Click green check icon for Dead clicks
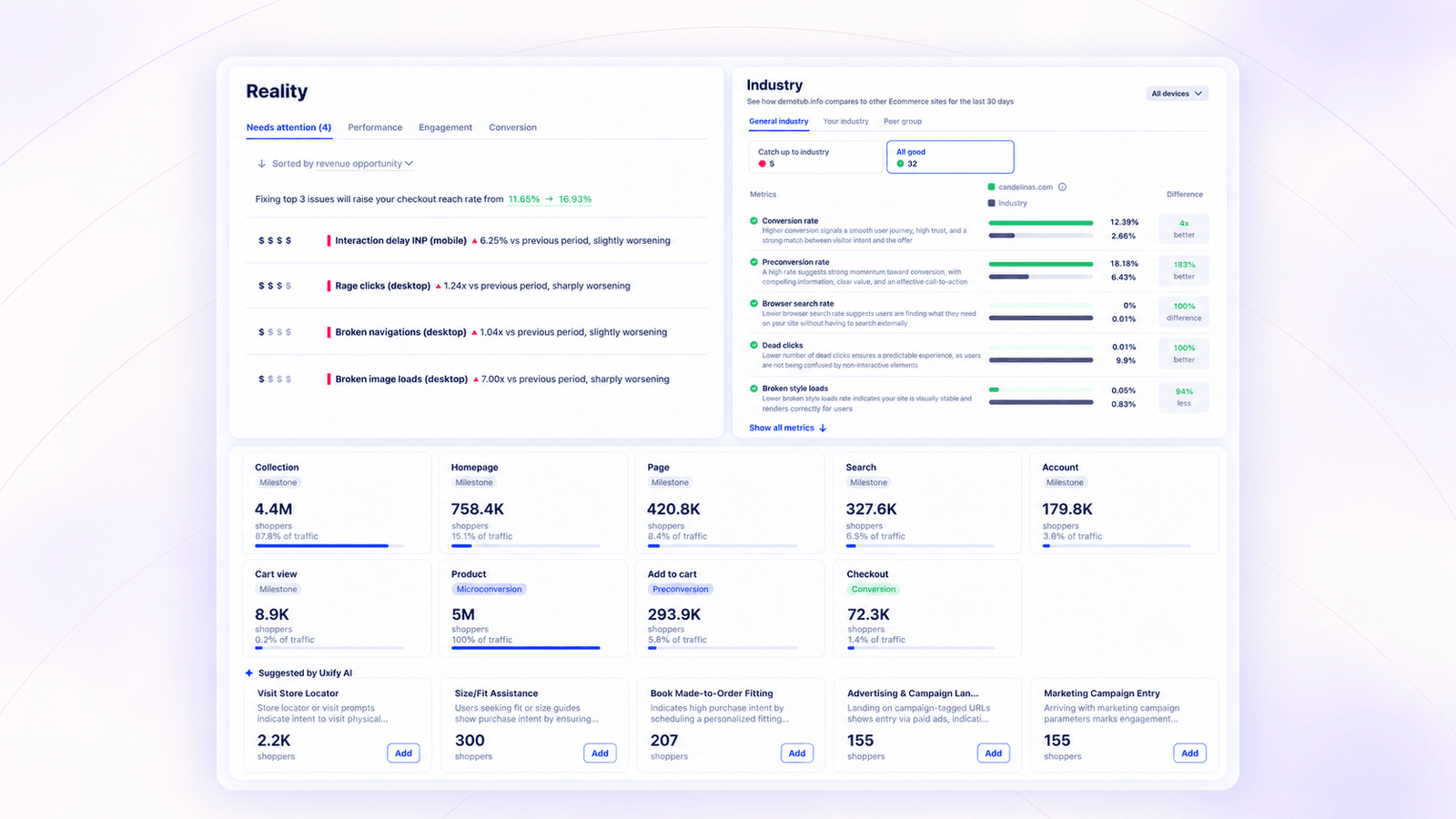The image size is (1456, 819). [x=753, y=345]
